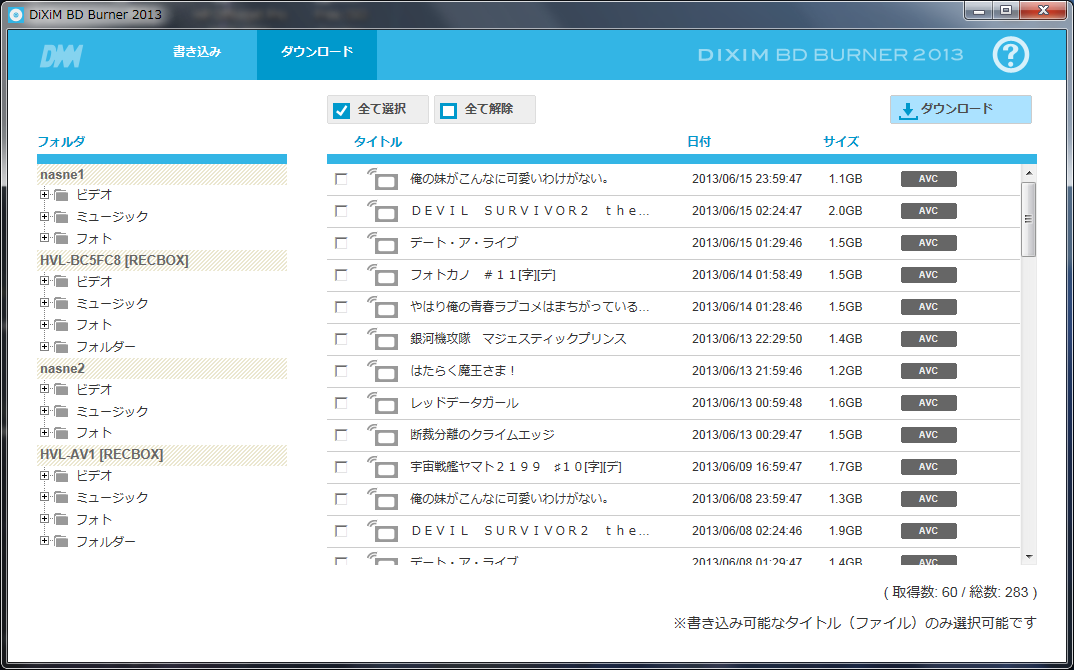
Task: Sort by the 日付 column header
Action: pyautogui.click(x=699, y=142)
